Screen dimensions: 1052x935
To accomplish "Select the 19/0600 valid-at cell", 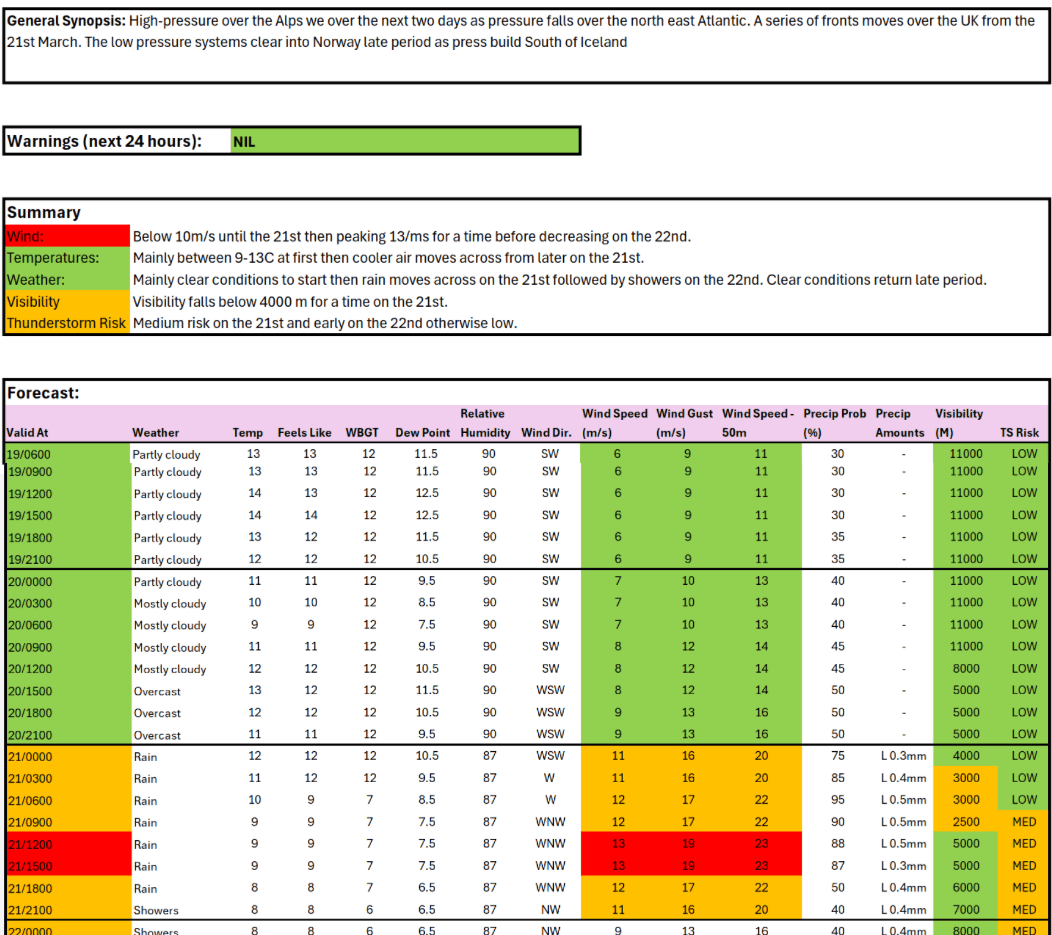I will point(68,454).
